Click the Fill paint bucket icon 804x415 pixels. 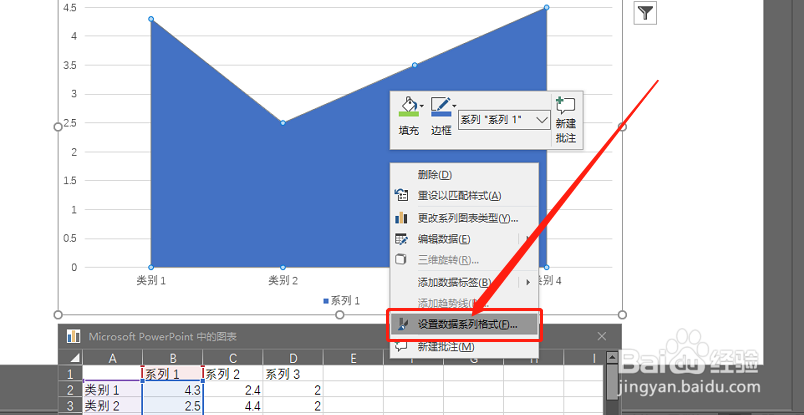[408, 107]
